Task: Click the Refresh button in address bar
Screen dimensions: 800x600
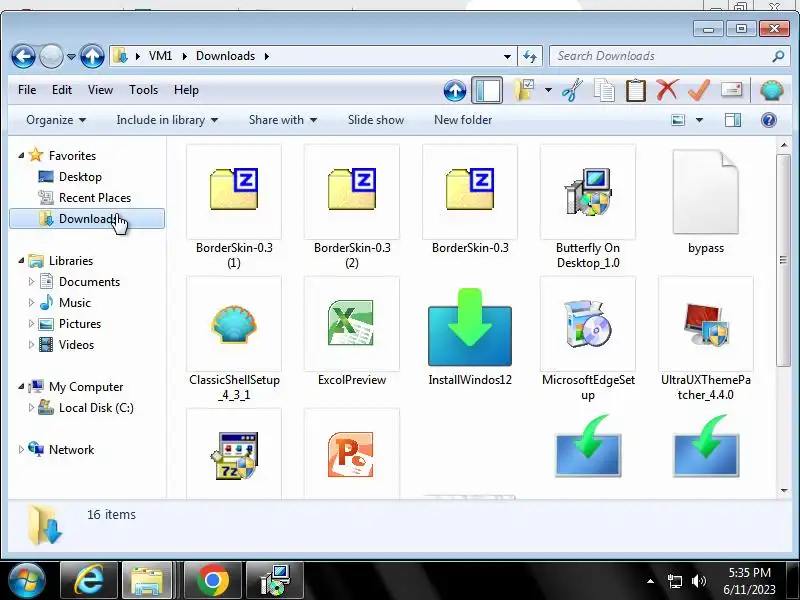Action: click(530, 56)
